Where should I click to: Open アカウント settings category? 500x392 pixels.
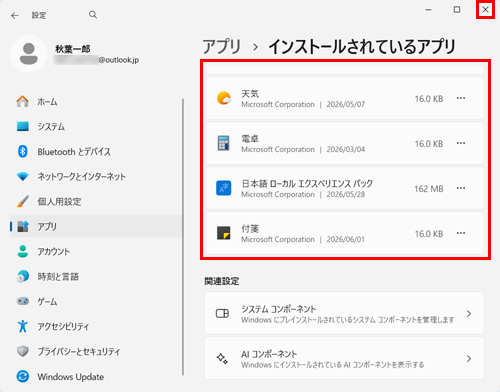[96, 251]
